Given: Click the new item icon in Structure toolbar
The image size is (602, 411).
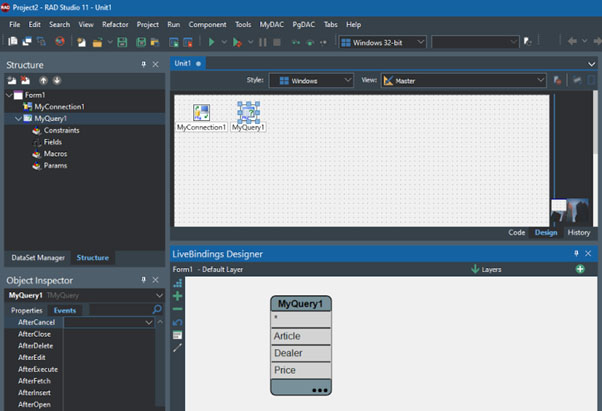Looking at the screenshot, I should (x=12, y=80).
